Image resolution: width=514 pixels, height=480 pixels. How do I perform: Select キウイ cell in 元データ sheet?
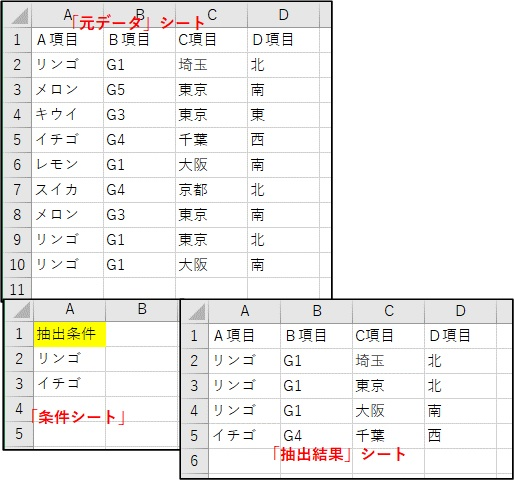[x=67, y=115]
